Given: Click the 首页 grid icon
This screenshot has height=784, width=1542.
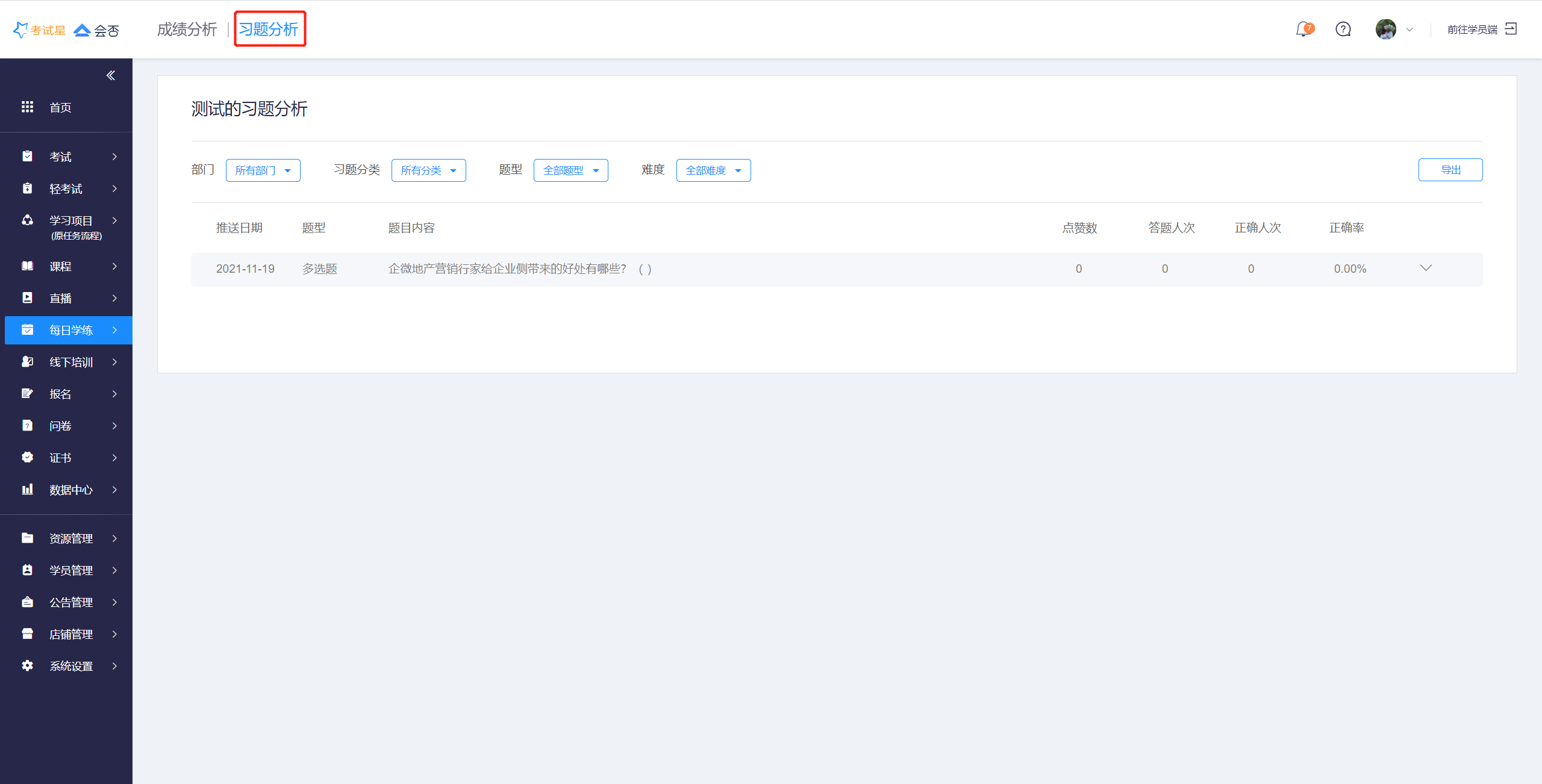Looking at the screenshot, I should (x=27, y=107).
